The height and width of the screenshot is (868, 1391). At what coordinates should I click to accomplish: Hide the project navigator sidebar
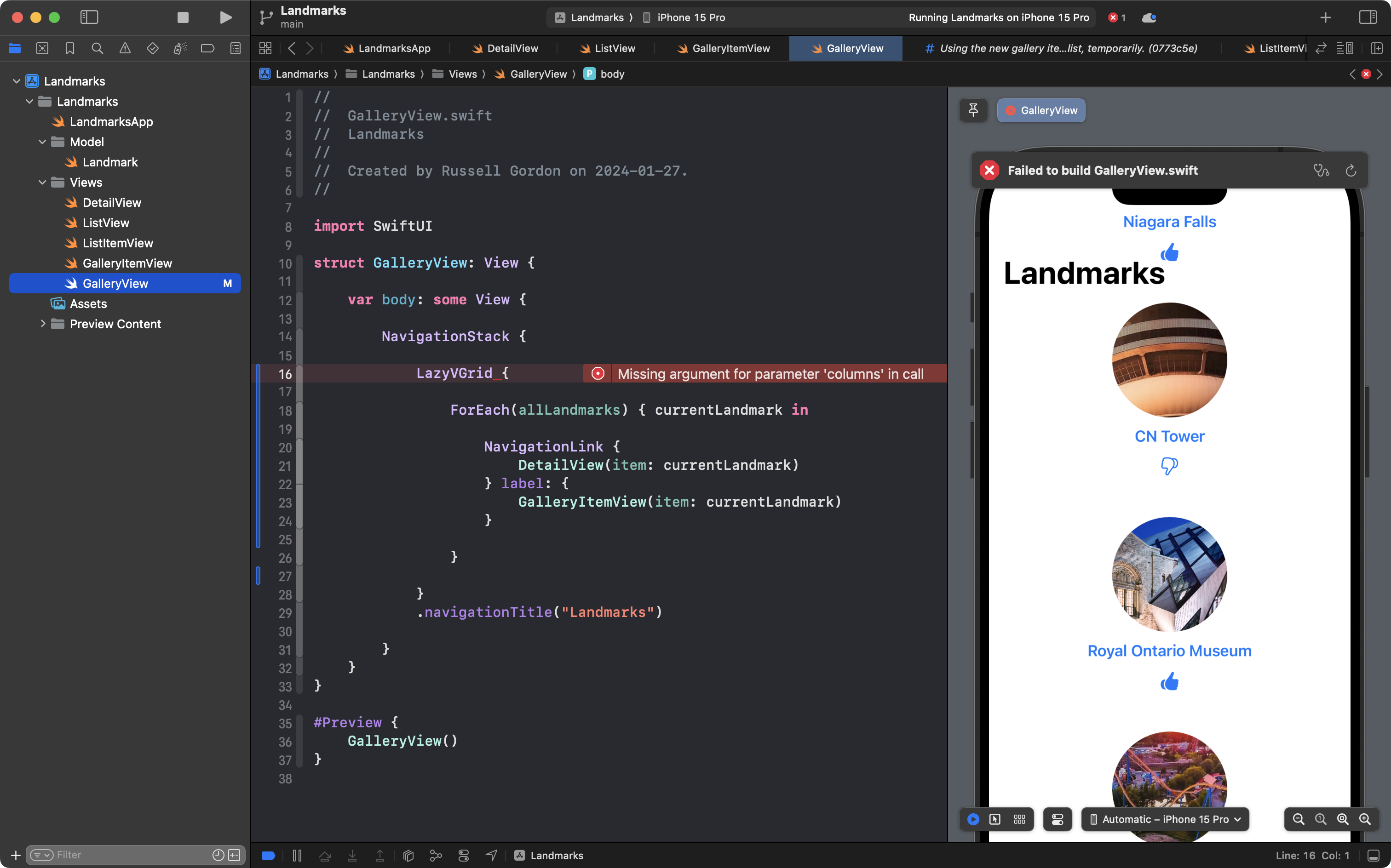pyautogui.click(x=89, y=17)
